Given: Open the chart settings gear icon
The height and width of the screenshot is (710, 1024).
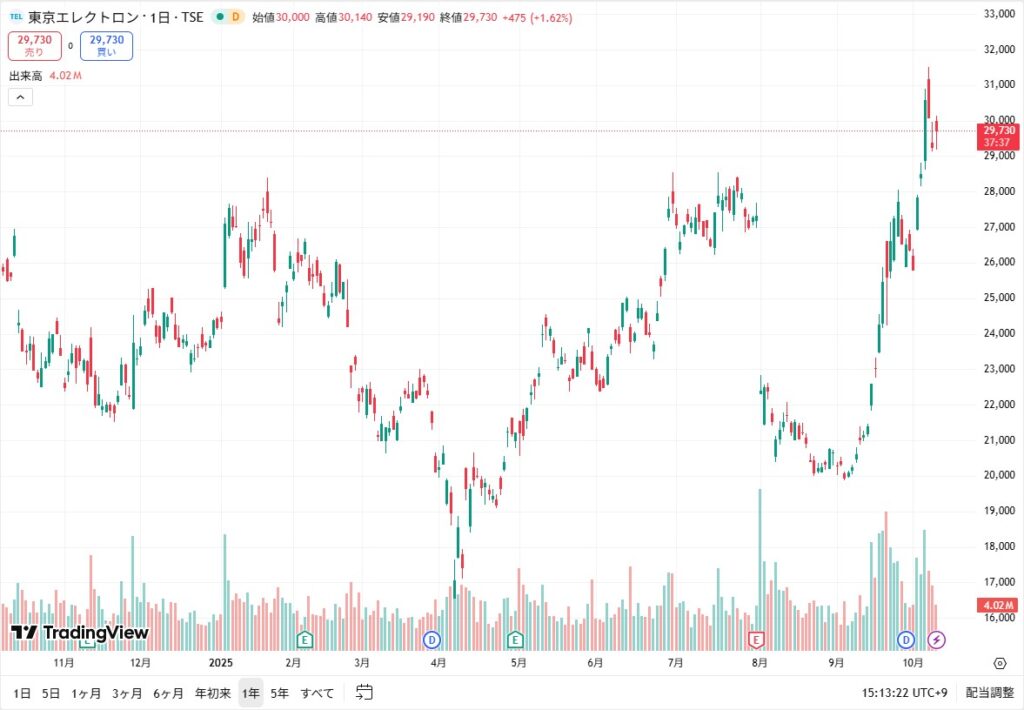Looking at the screenshot, I should click(999, 662).
